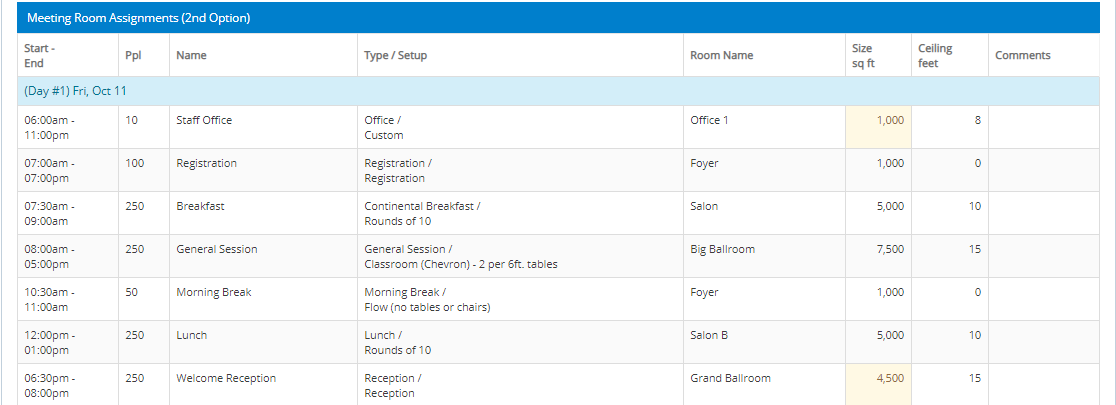Click the Size sq ft column header
Viewport: 1116px width, 405px height.
click(861, 56)
